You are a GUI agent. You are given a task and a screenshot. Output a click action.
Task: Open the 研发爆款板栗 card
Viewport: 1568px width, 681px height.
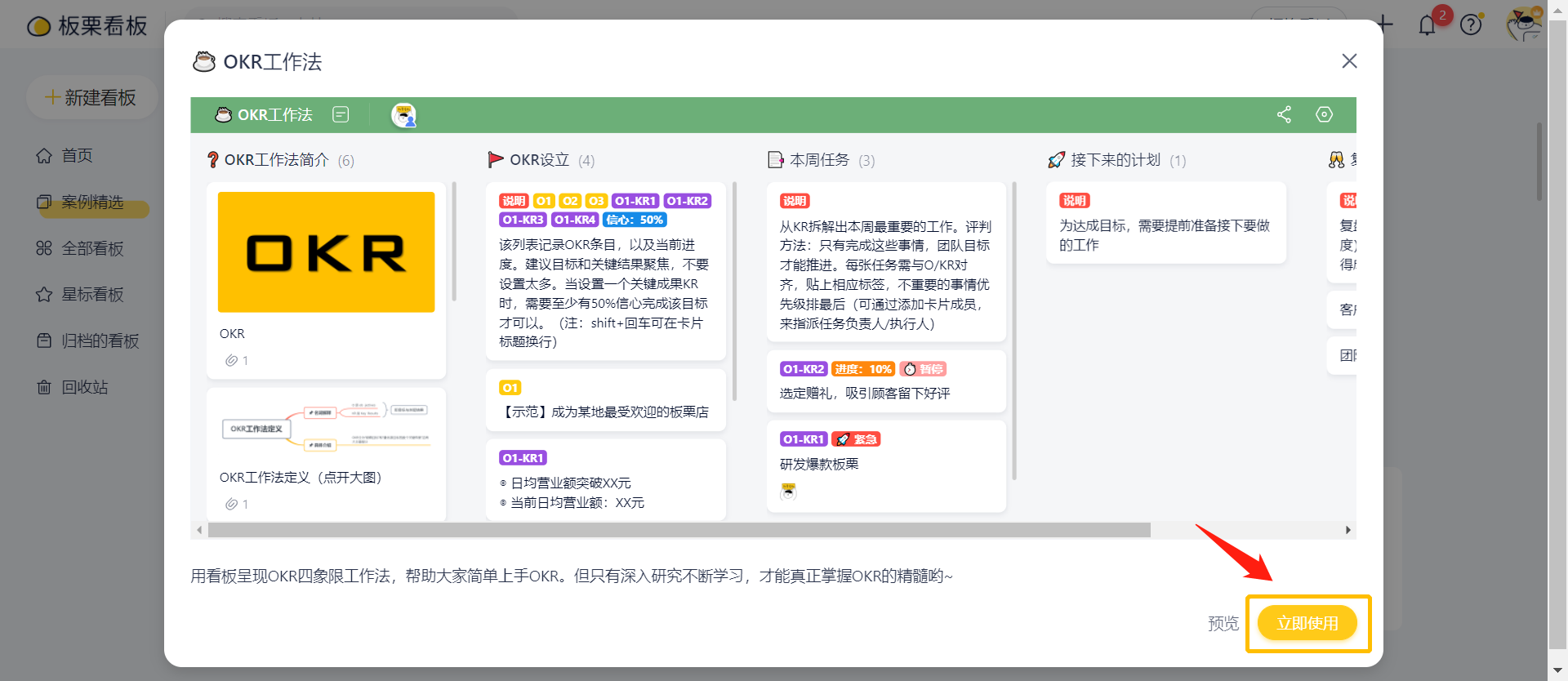[819, 464]
